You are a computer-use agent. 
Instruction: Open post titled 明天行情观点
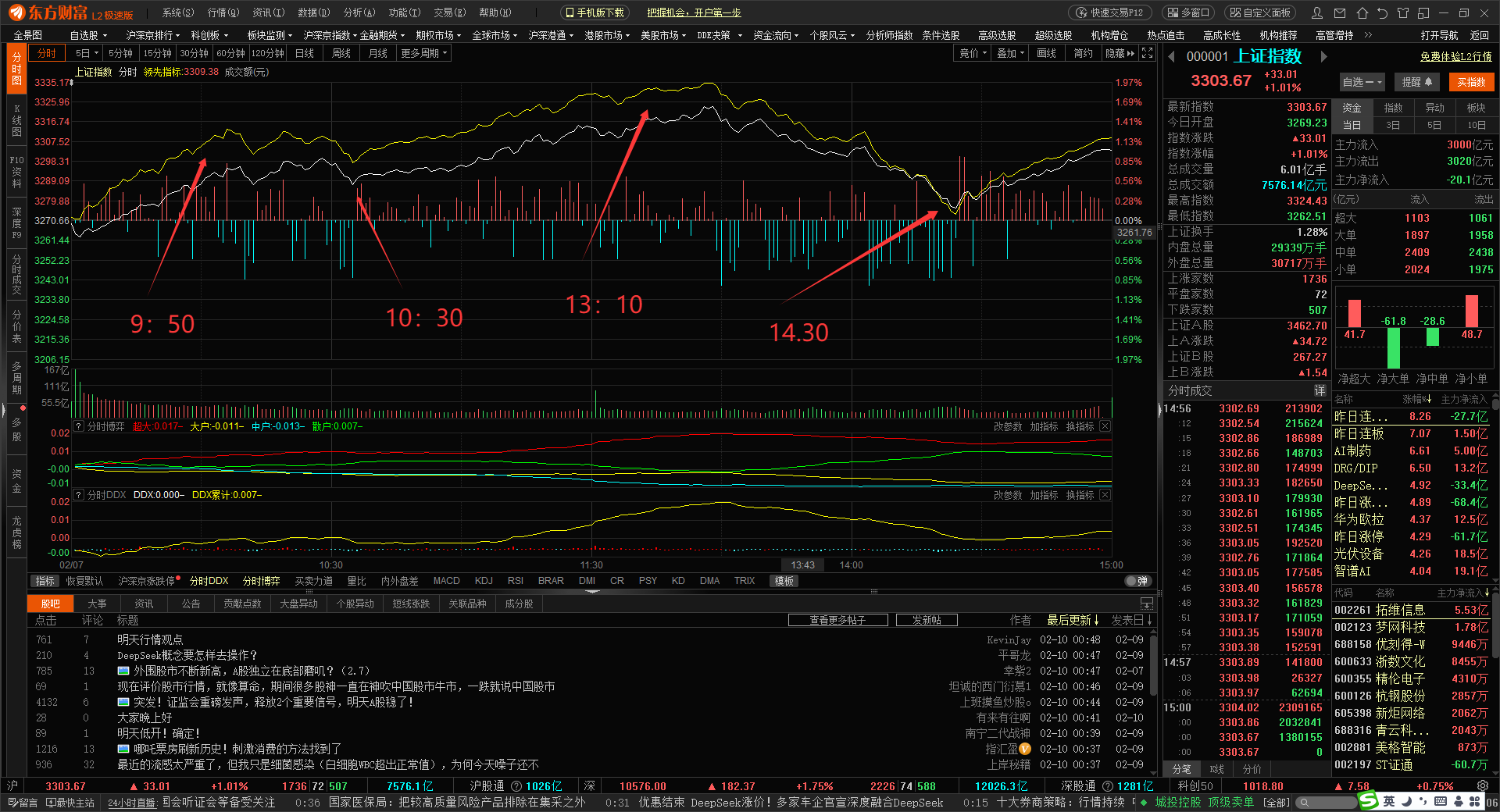(150, 639)
